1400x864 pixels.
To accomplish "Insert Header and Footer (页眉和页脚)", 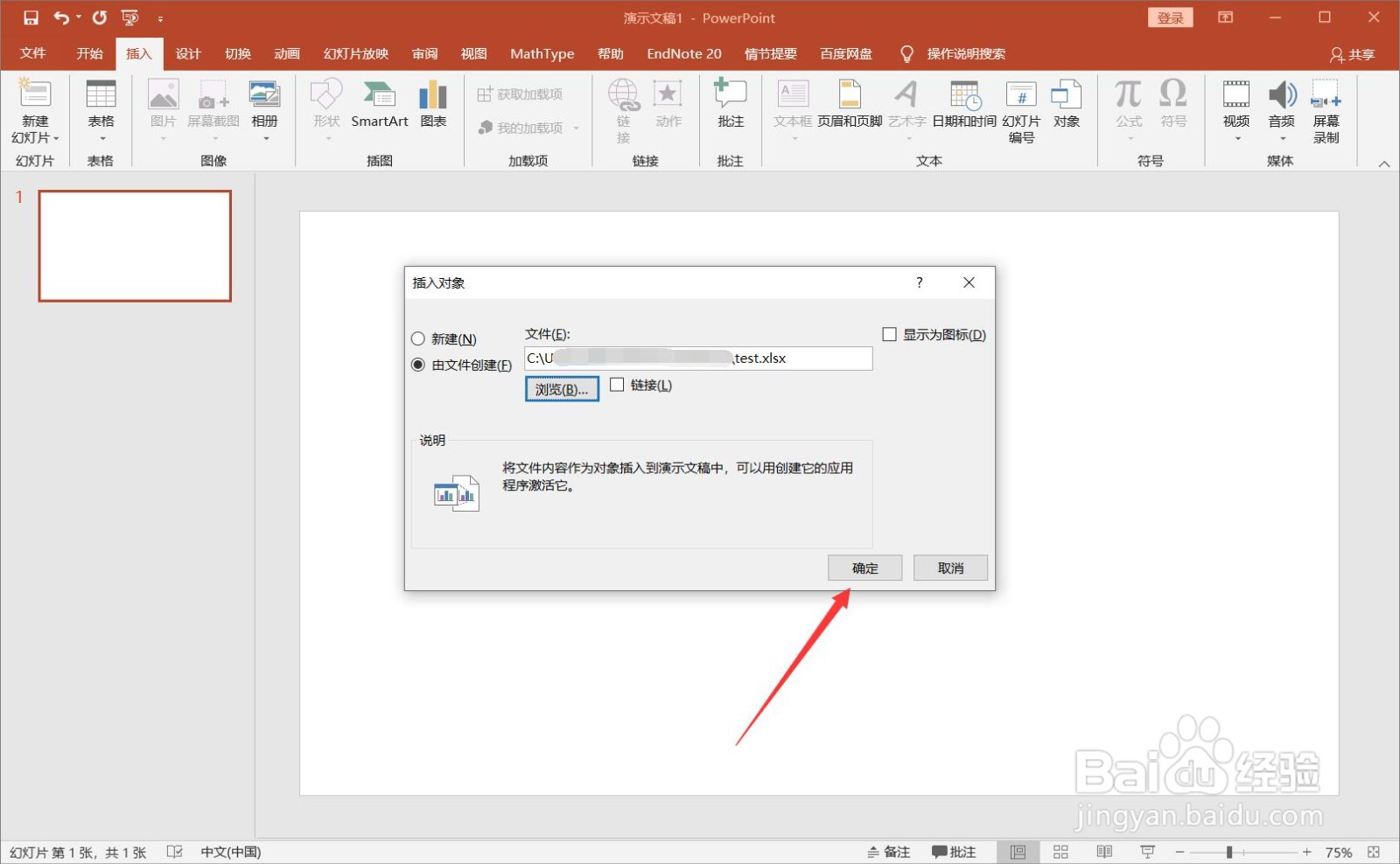I will (x=850, y=105).
